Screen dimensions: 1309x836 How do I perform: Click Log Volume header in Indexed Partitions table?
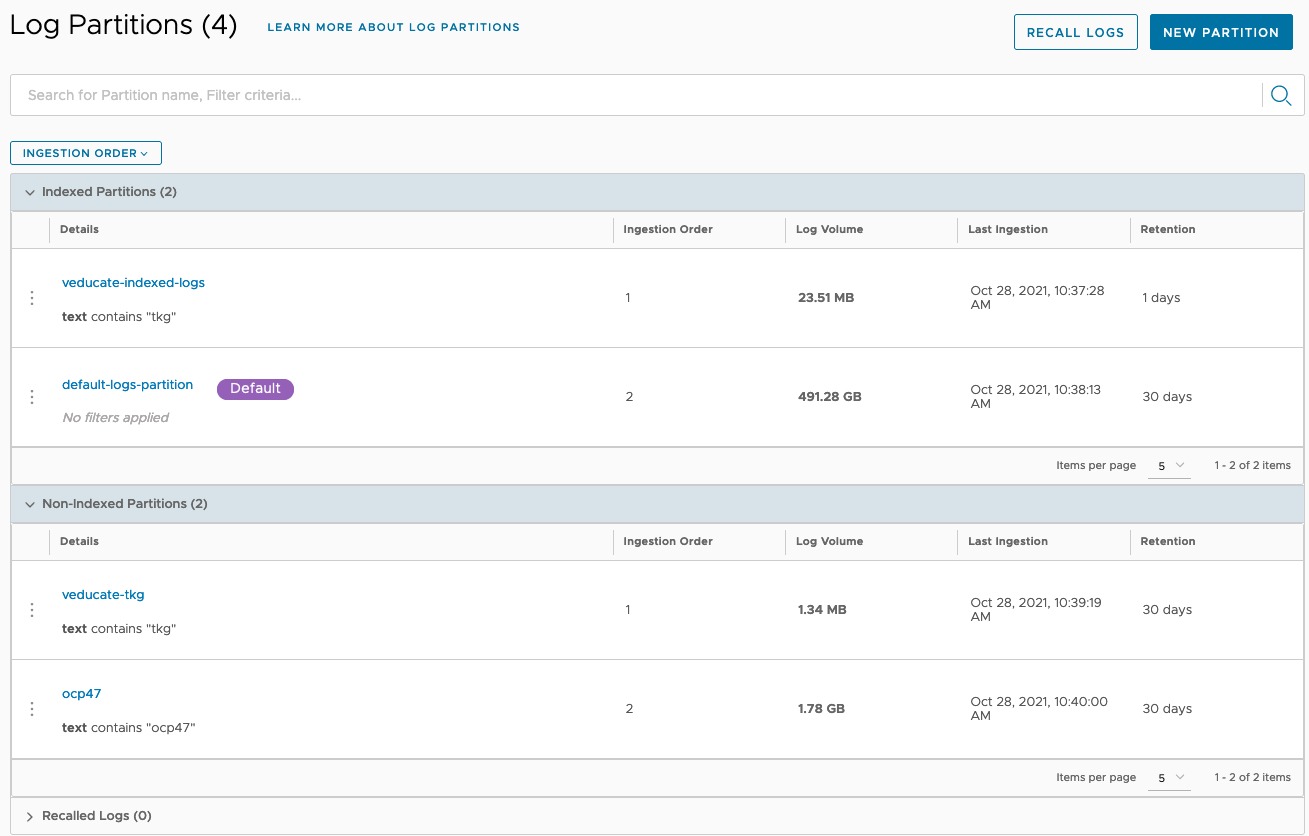(829, 229)
